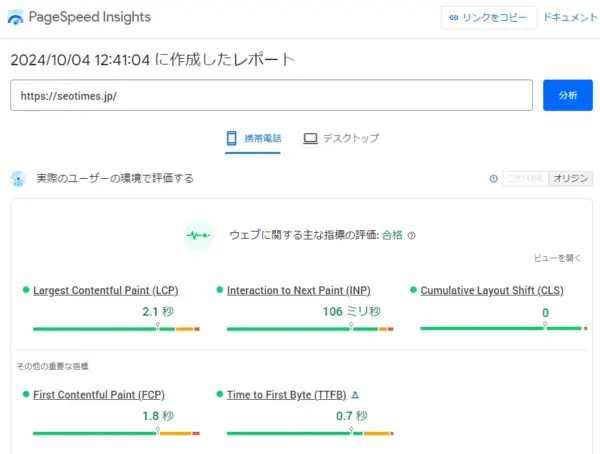Switch to the デスクトップ tab

[x=341, y=138]
